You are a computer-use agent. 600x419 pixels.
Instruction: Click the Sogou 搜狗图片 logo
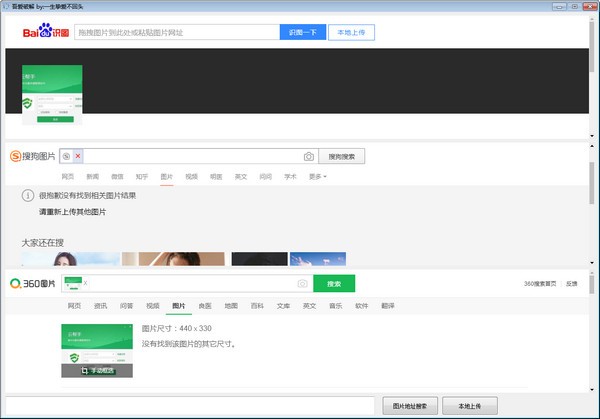click(x=33, y=156)
